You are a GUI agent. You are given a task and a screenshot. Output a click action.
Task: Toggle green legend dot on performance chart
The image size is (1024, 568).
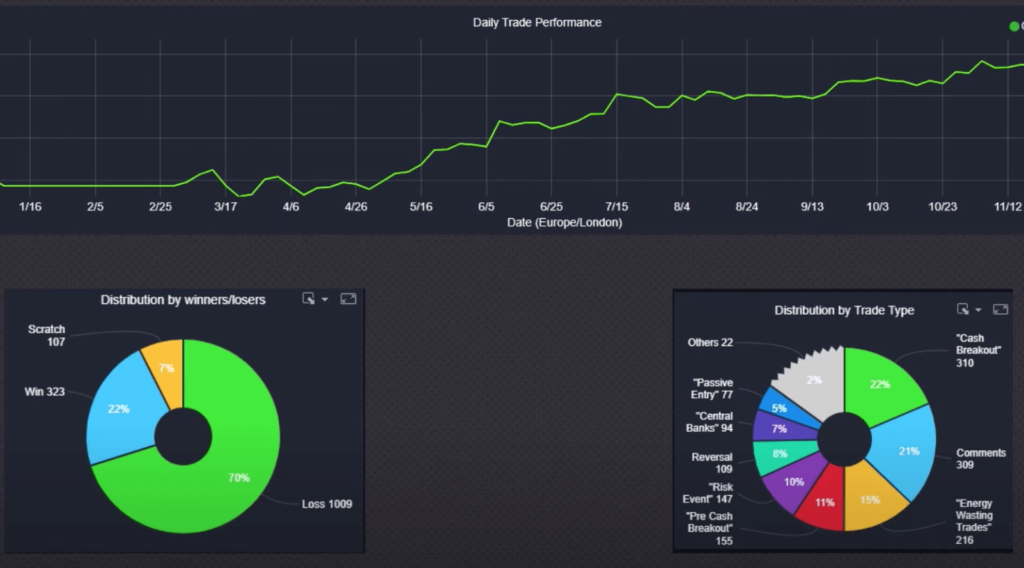[x=1014, y=26]
